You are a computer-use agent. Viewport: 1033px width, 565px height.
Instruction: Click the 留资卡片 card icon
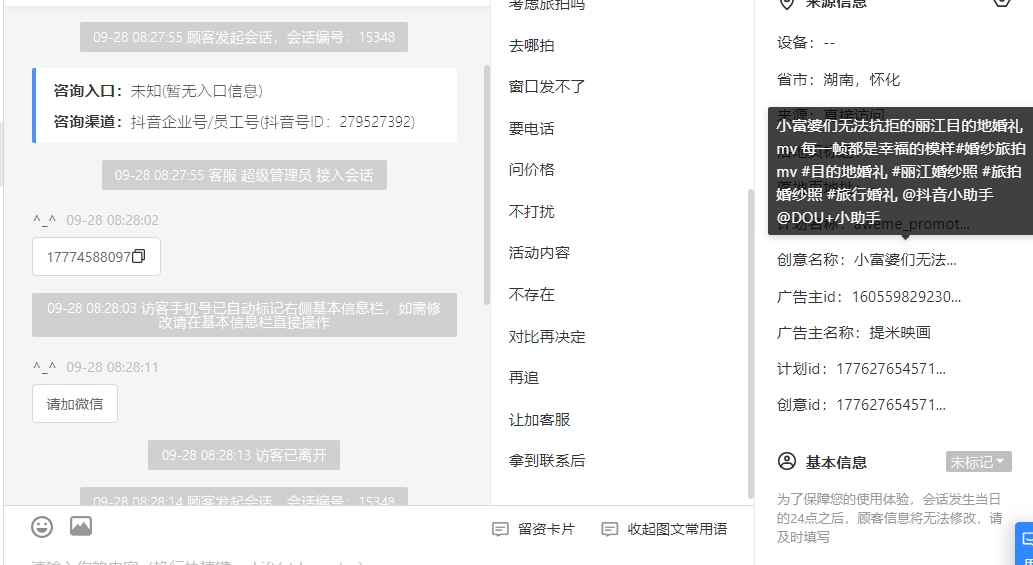click(x=501, y=529)
